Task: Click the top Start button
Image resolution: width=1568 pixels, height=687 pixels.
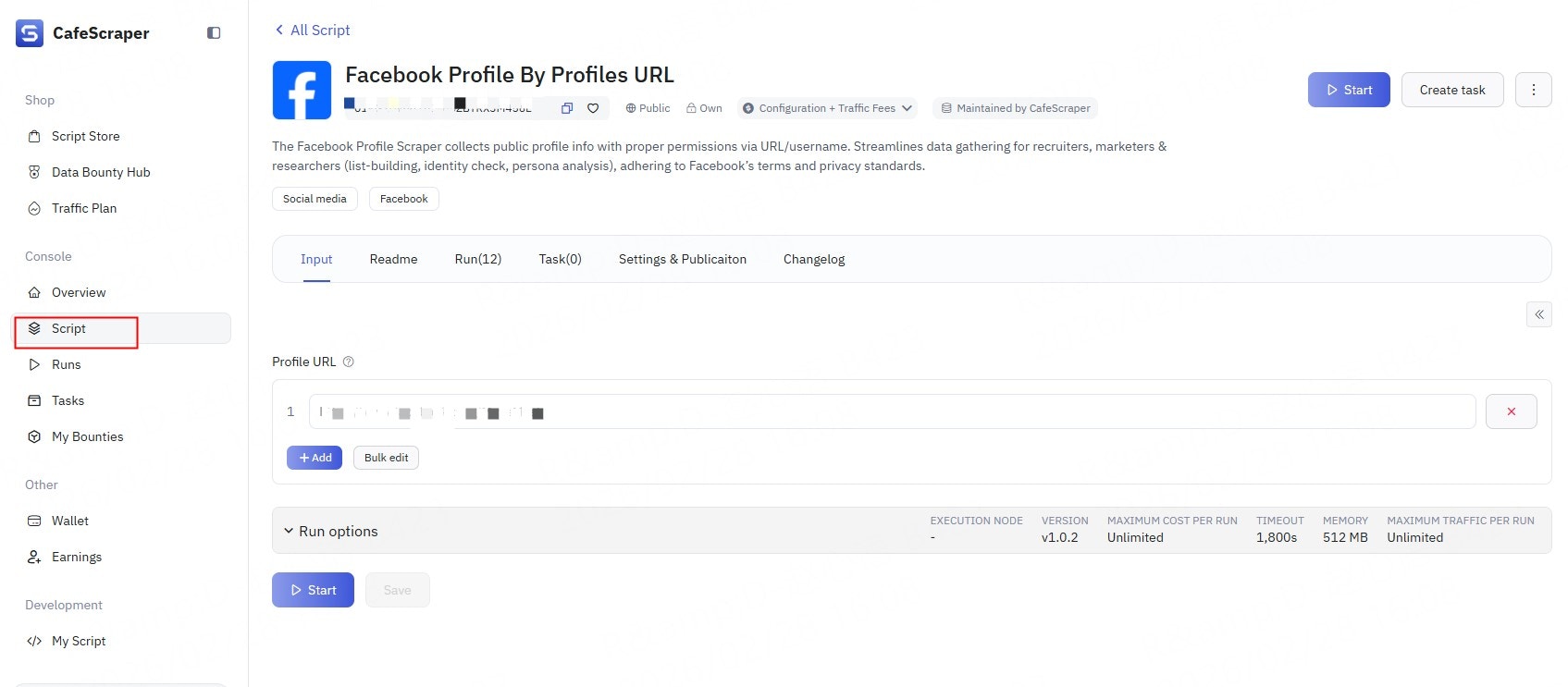Action: point(1349,90)
